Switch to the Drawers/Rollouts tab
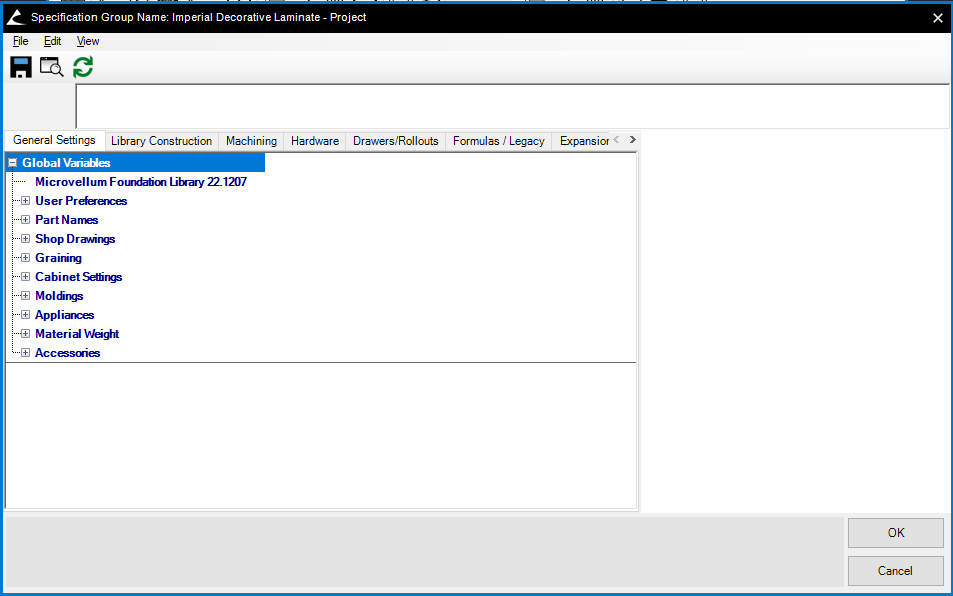The width and height of the screenshot is (953, 596). pos(395,141)
